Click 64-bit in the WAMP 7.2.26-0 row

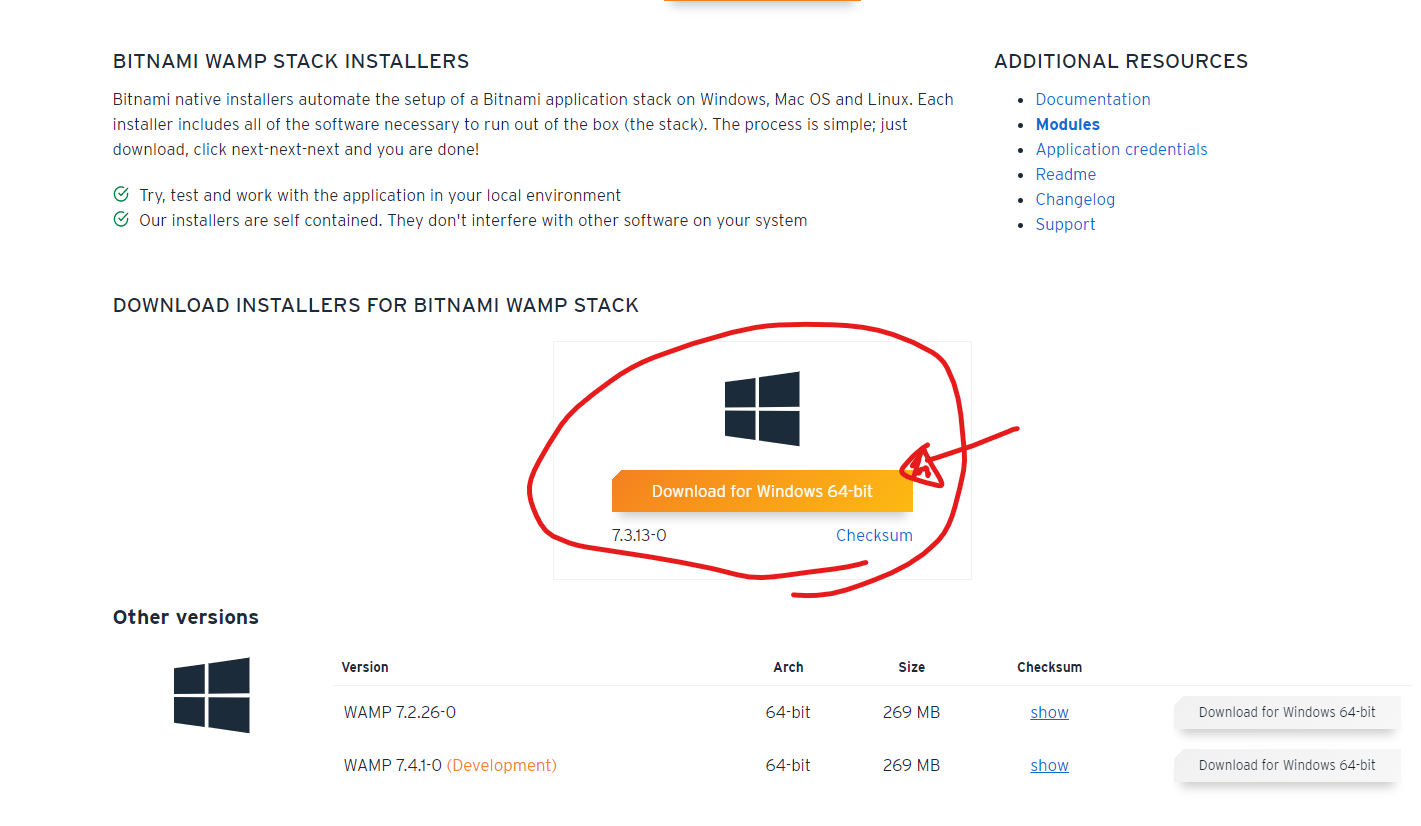(788, 712)
